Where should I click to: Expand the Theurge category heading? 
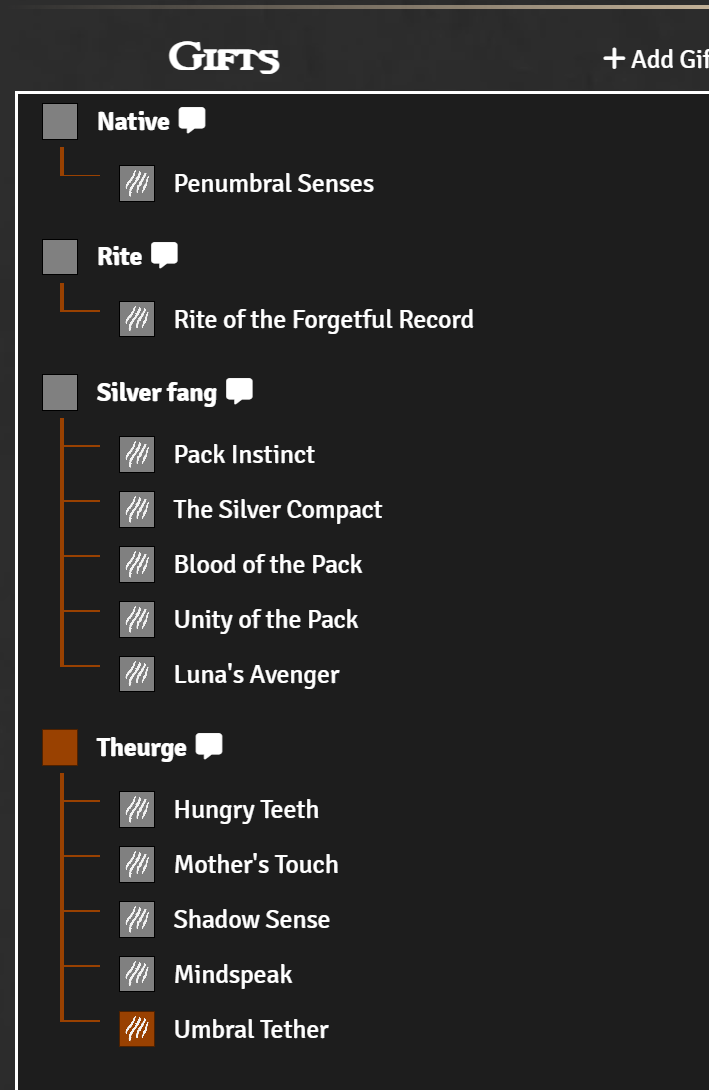point(141,748)
